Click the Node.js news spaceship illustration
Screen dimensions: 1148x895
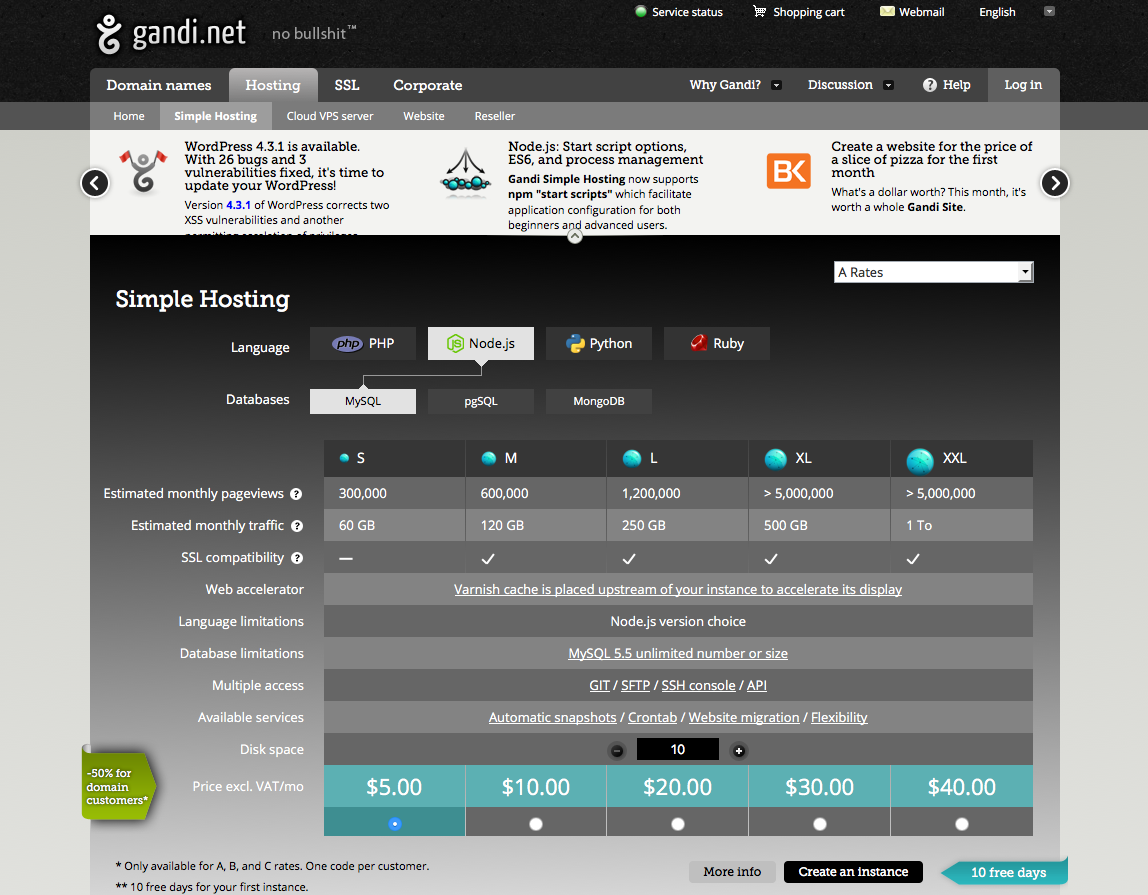pyautogui.click(x=466, y=173)
